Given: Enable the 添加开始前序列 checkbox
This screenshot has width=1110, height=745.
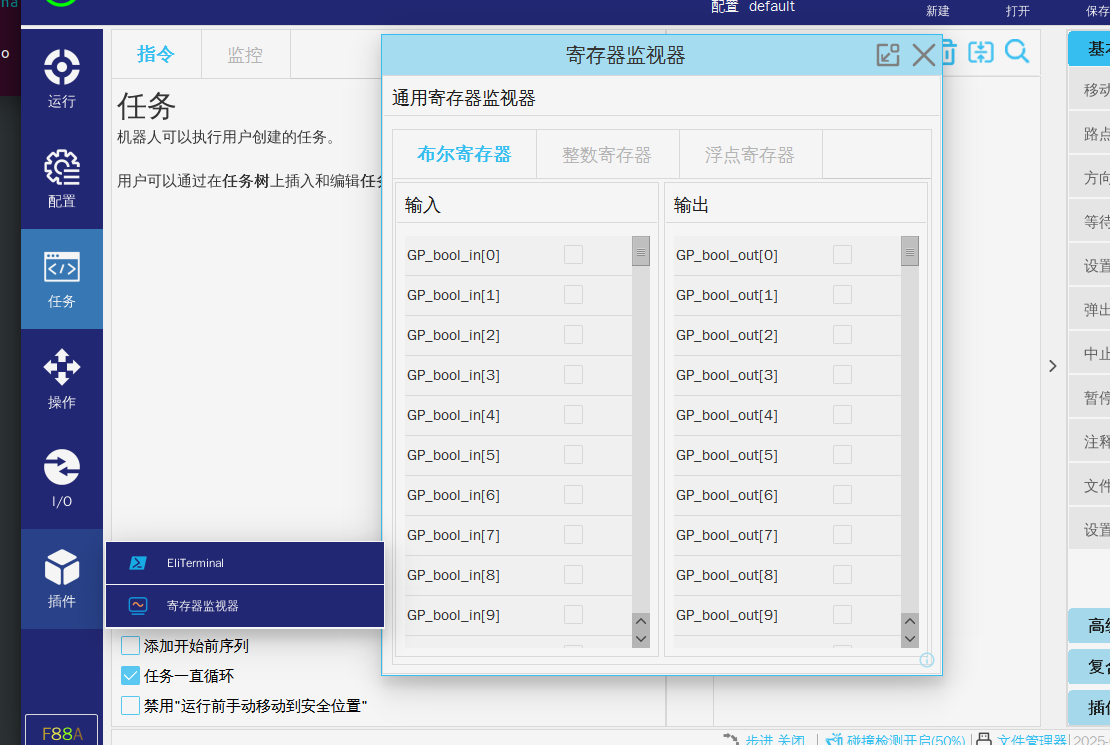Looking at the screenshot, I should tap(130, 646).
